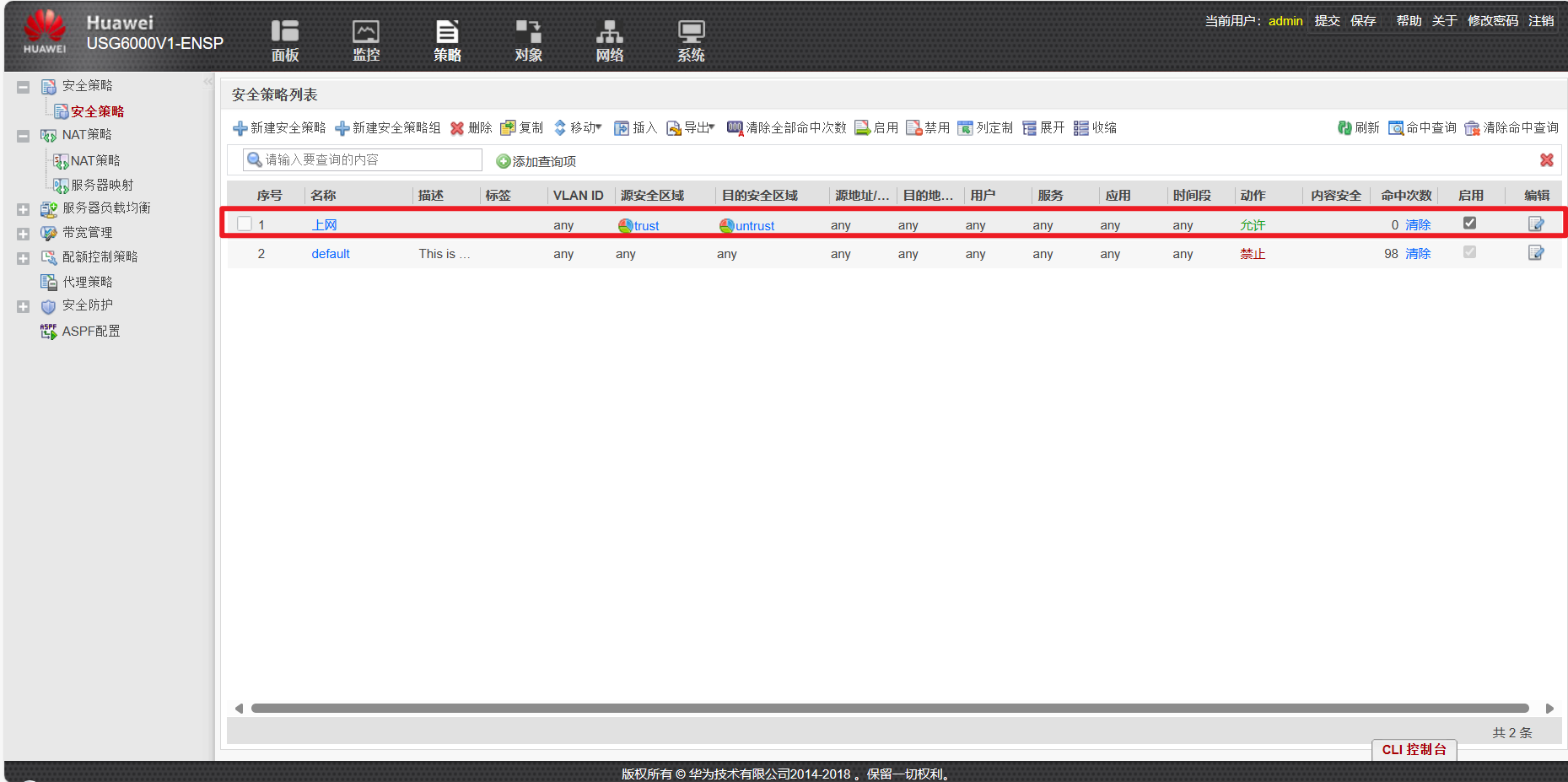This screenshot has height=782, width=1568.
Task: Expand the 服务器负载均衡 tree node
Action: click(x=23, y=208)
